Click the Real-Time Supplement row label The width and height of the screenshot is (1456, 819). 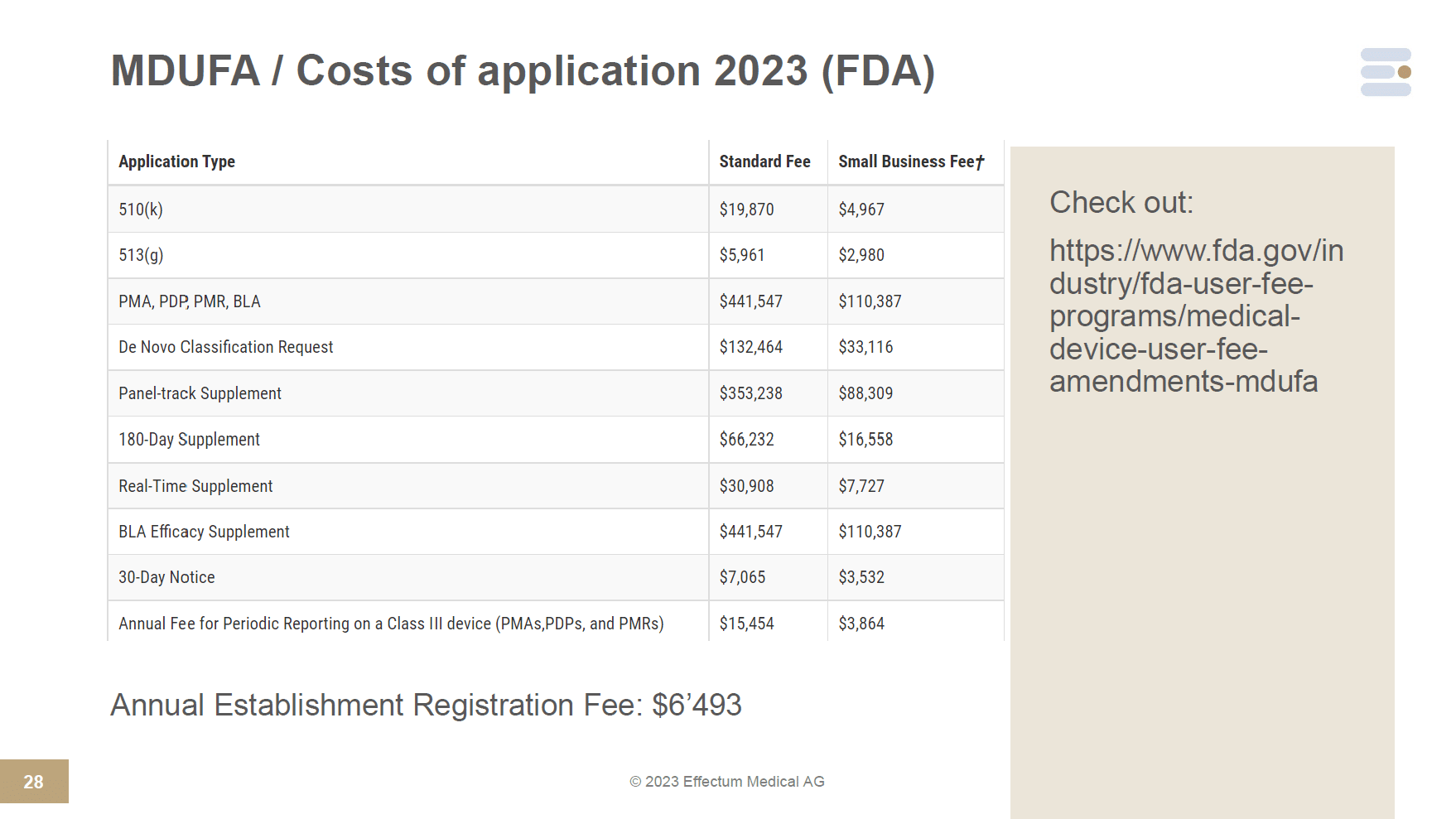195,486
